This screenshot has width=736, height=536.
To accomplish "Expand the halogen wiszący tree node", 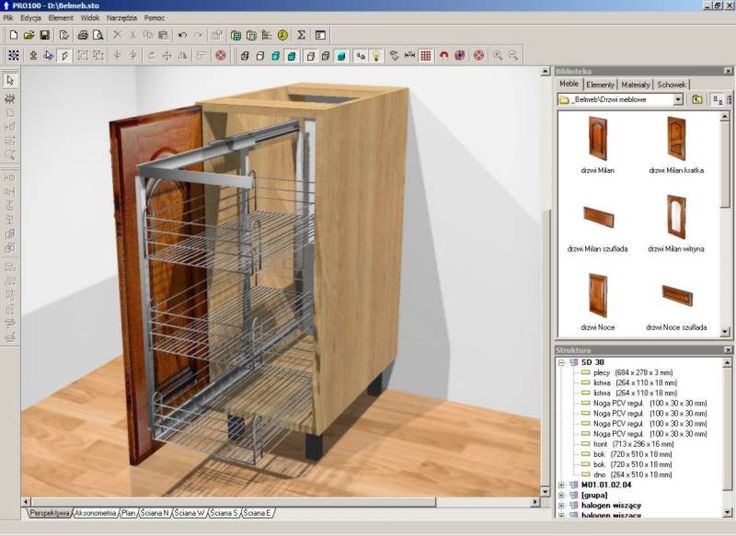I will point(561,505).
